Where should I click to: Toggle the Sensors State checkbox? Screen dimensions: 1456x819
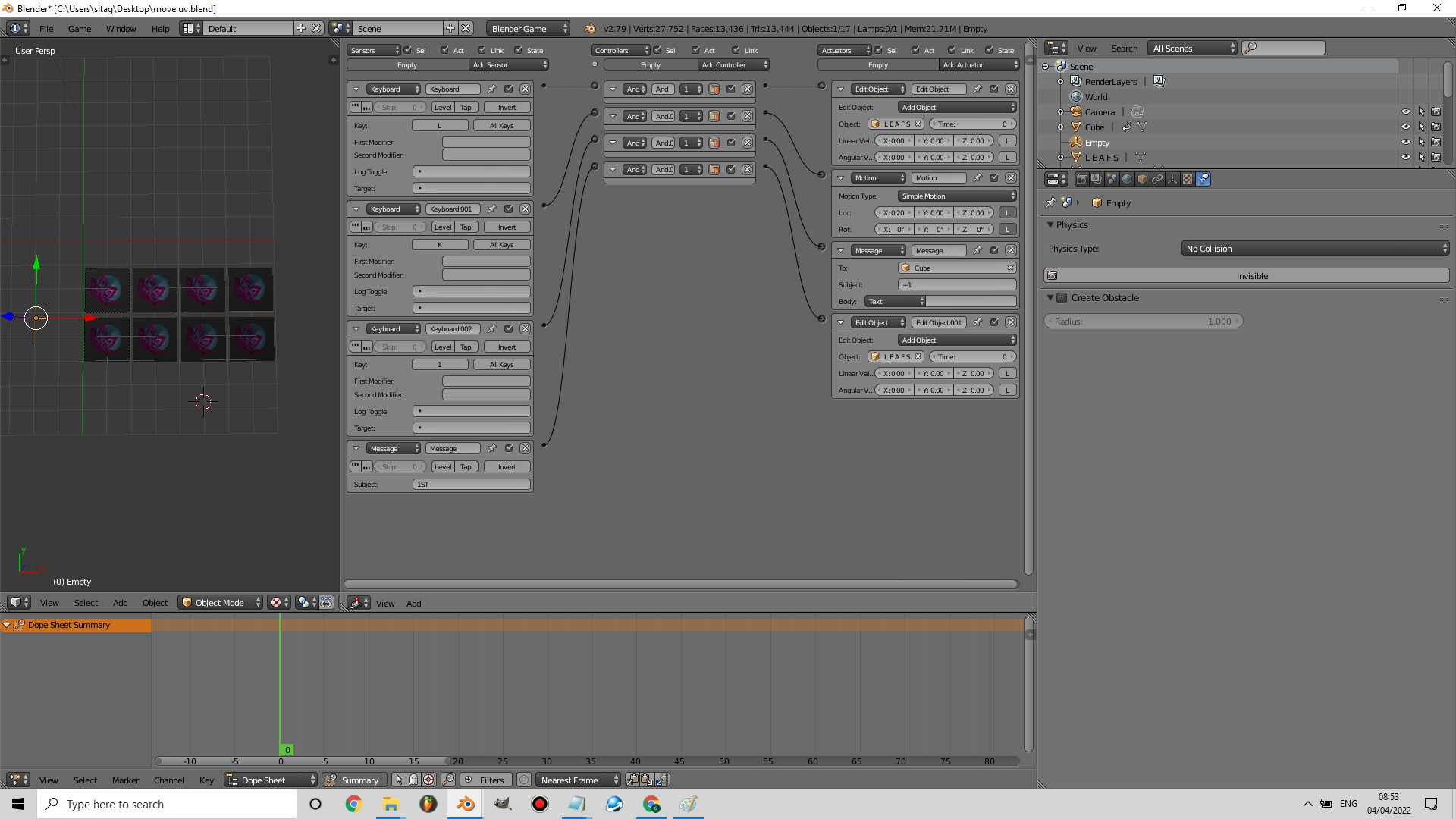pos(519,50)
